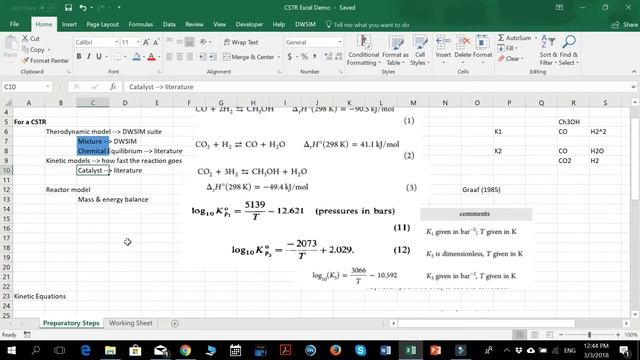Click Tell me what you want to do
This screenshot has width=640, height=360.
coord(367,25)
